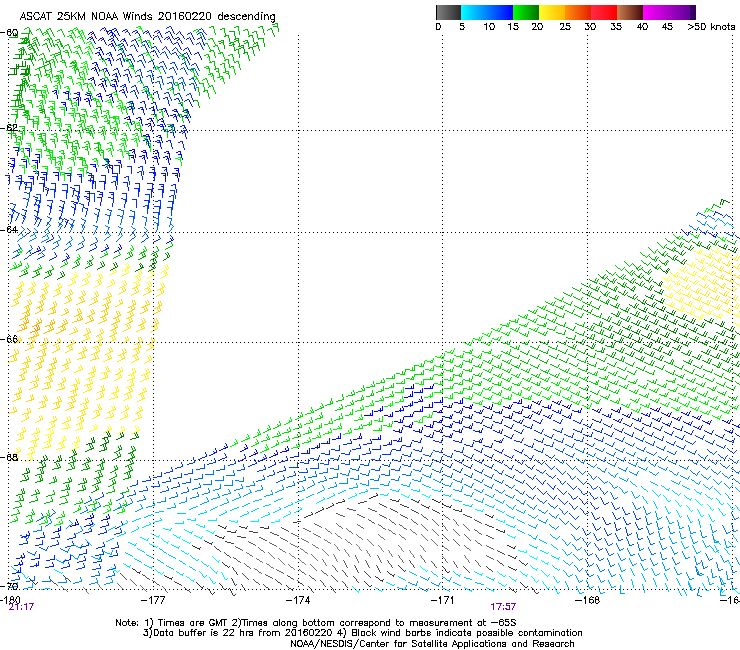Click the -174 longitude axis label
Viewport: 740px width, 650px height.
click(298, 599)
